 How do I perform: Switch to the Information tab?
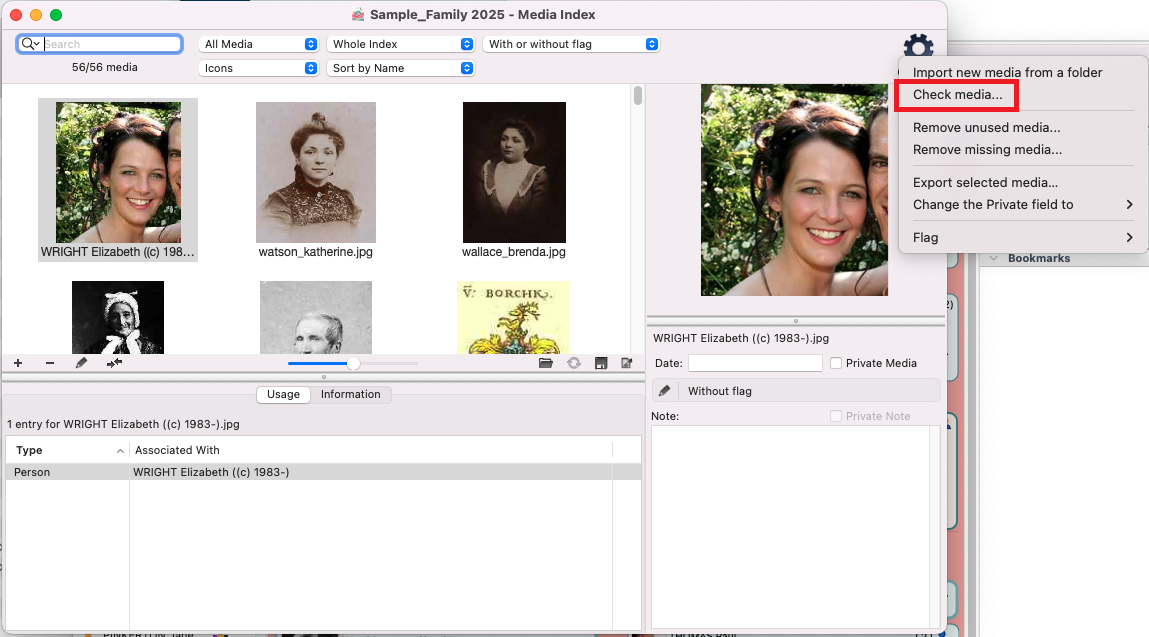(x=350, y=394)
